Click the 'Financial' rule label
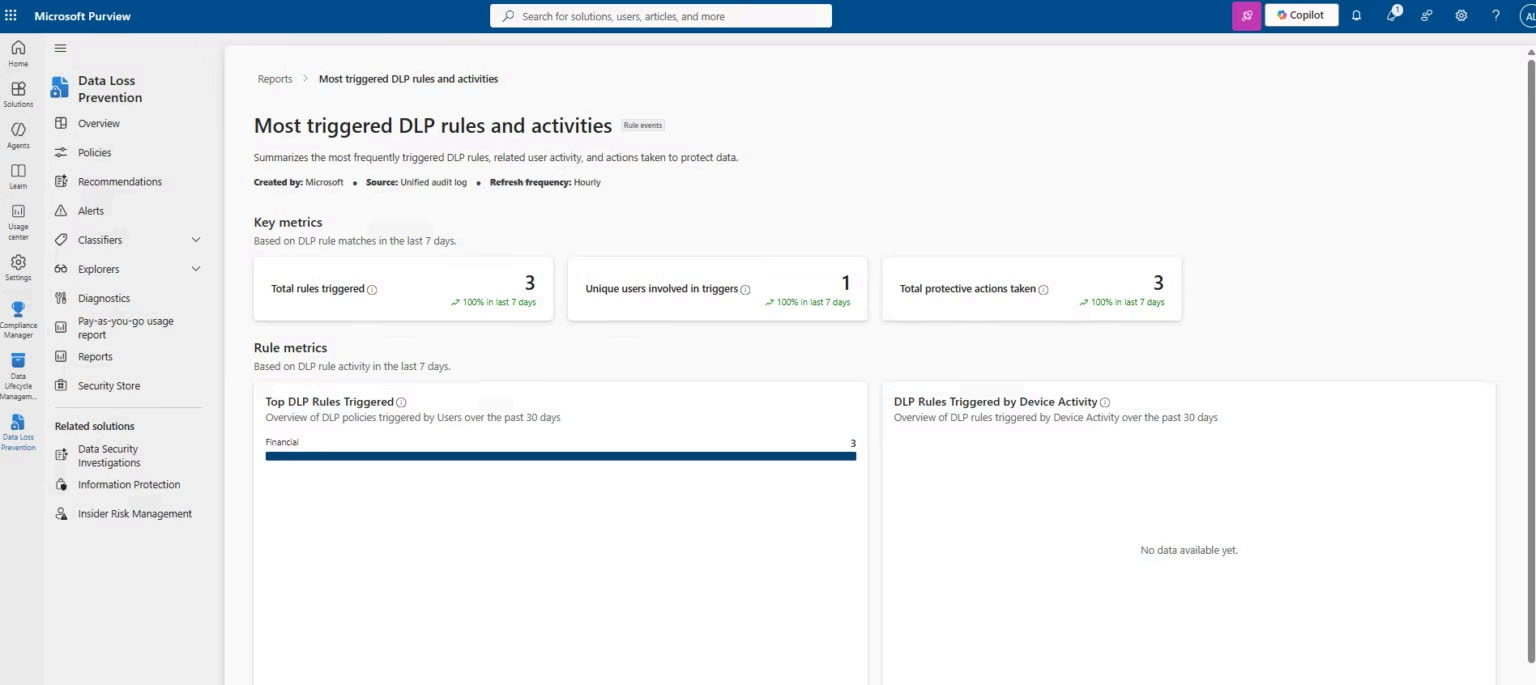 click(282, 442)
